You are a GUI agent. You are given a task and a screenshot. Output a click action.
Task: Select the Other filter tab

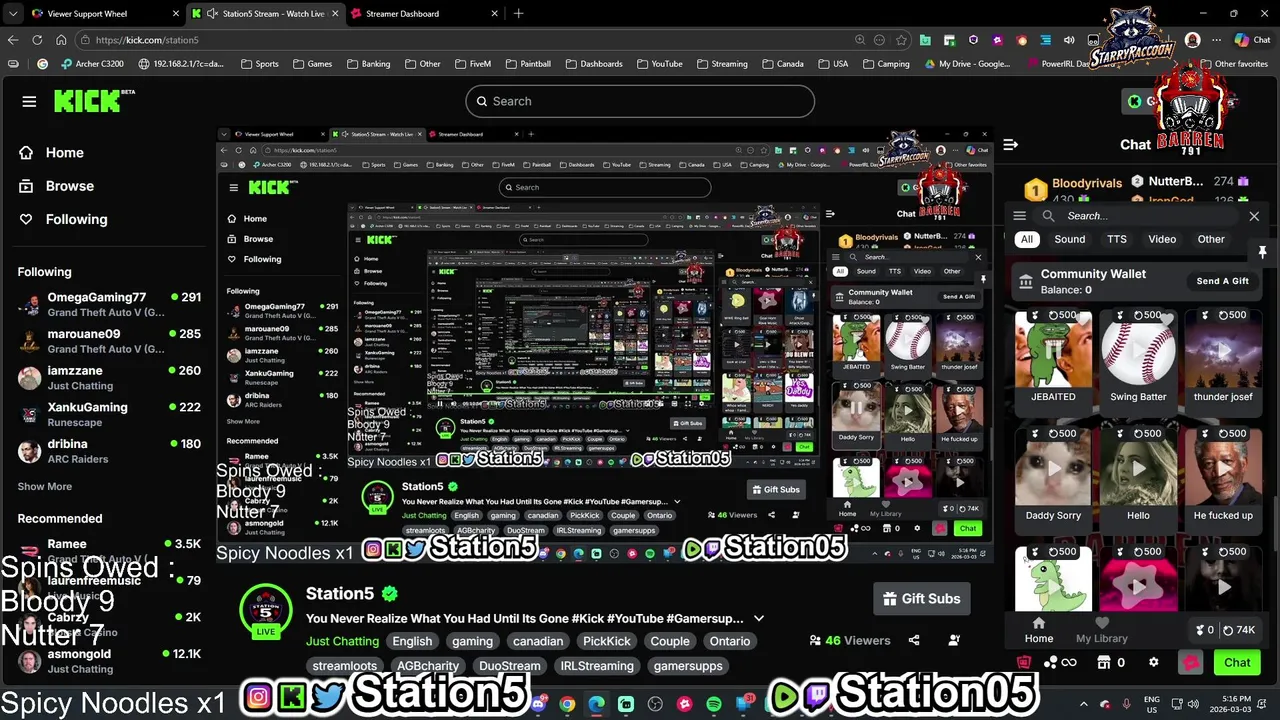1211,239
